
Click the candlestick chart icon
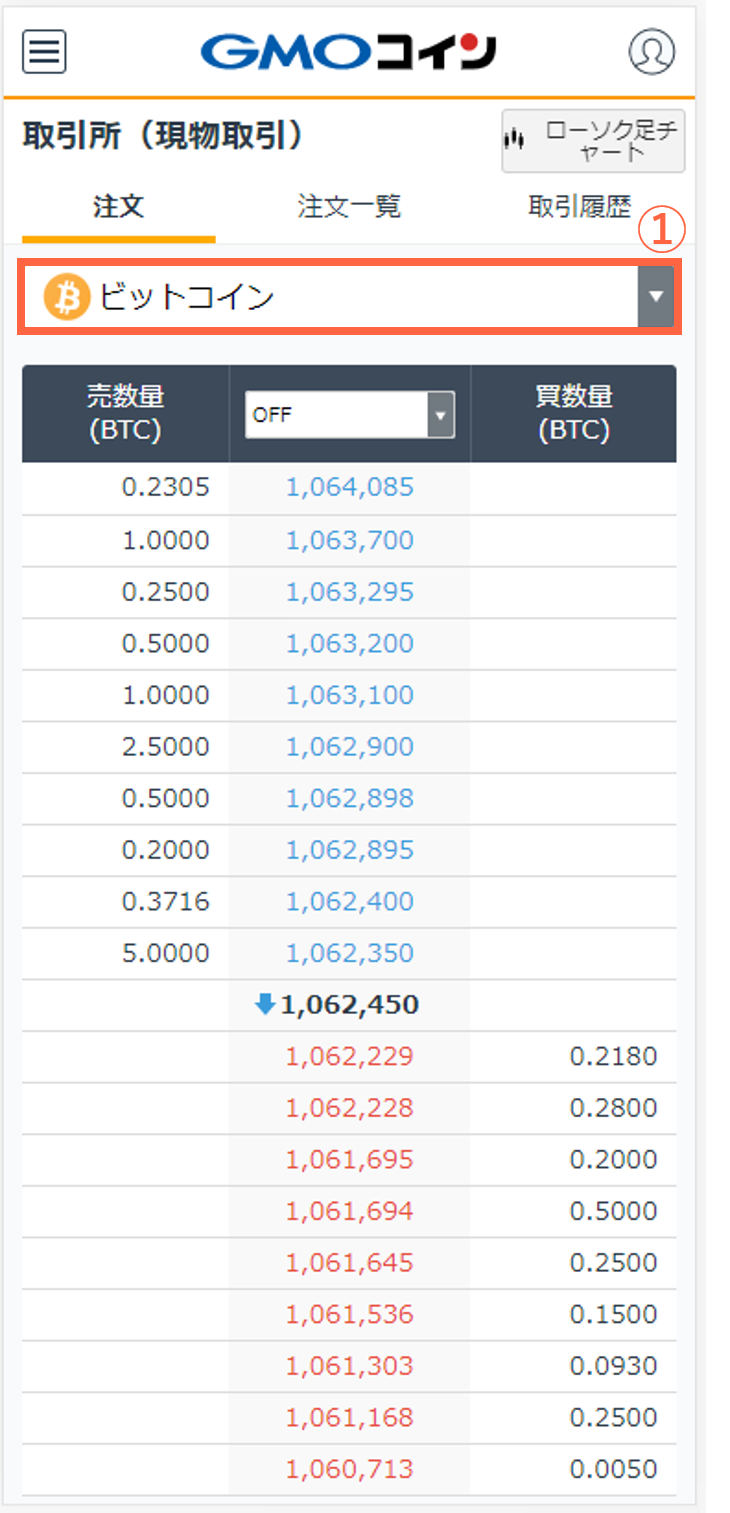click(x=514, y=141)
